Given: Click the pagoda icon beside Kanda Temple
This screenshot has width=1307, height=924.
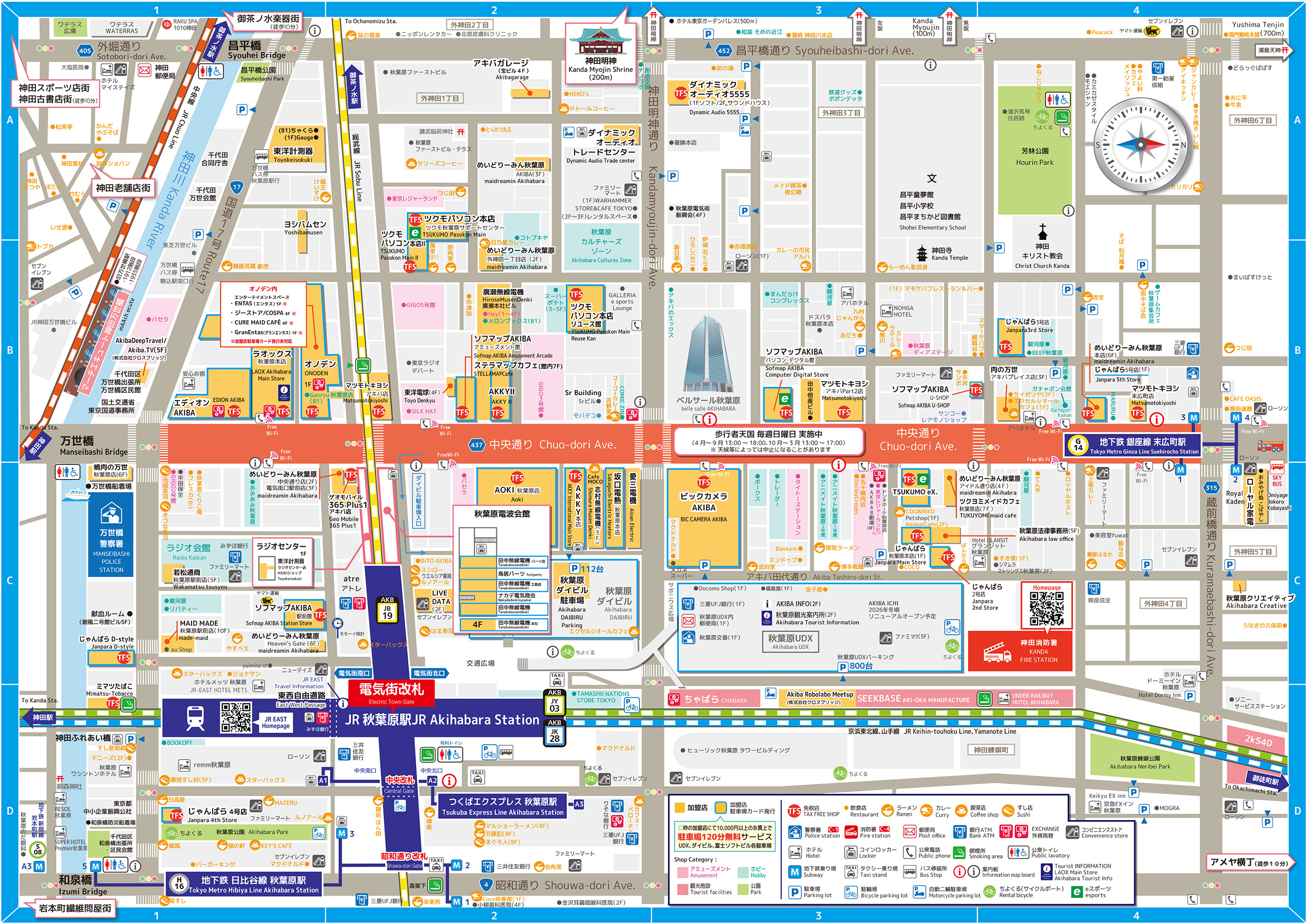Looking at the screenshot, I should point(922,254).
